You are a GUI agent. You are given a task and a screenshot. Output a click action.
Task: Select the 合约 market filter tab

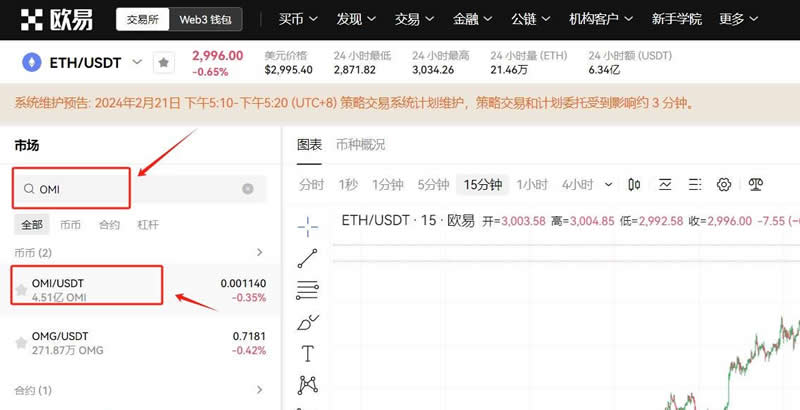coord(109,225)
